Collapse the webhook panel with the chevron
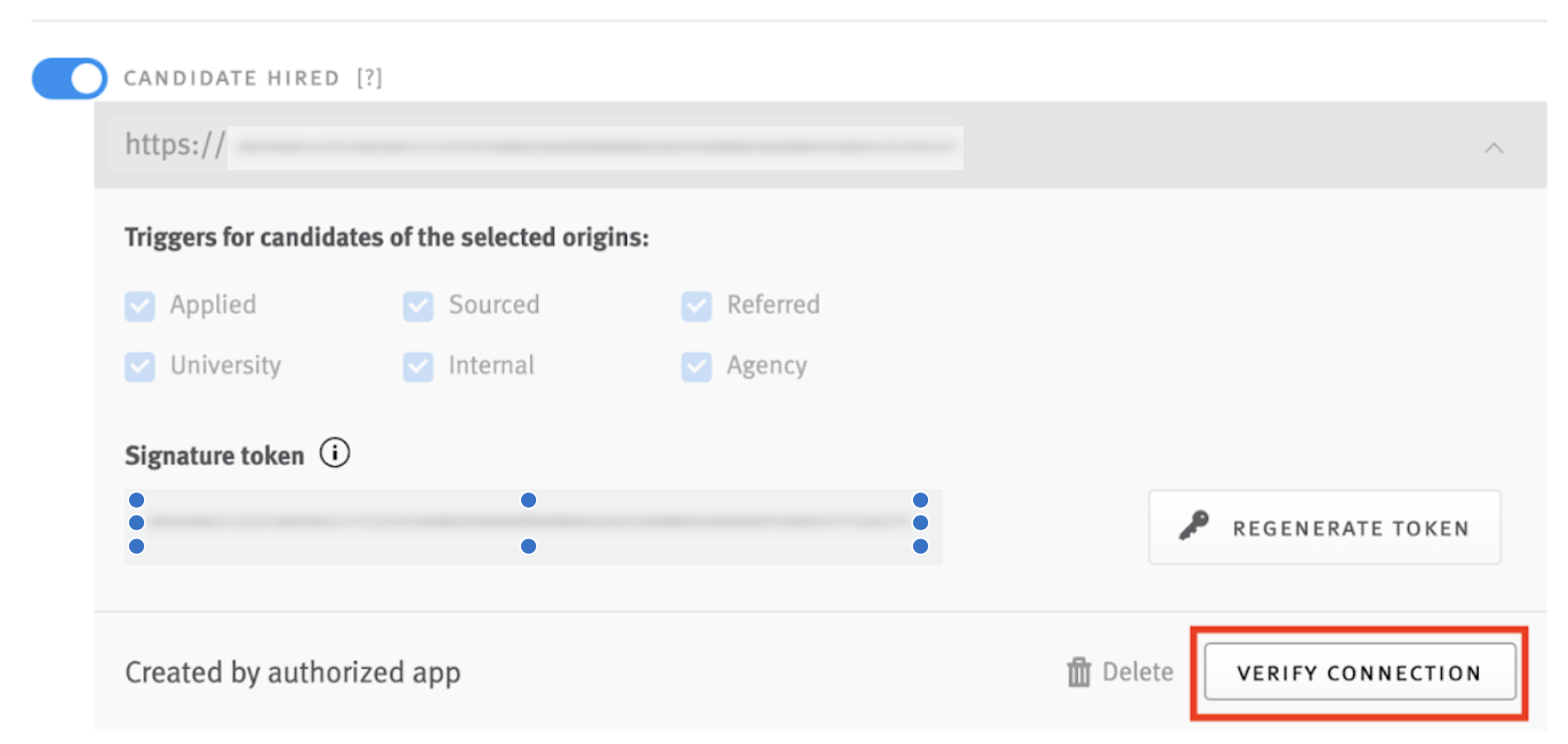The image size is (1568, 744). [x=1494, y=148]
